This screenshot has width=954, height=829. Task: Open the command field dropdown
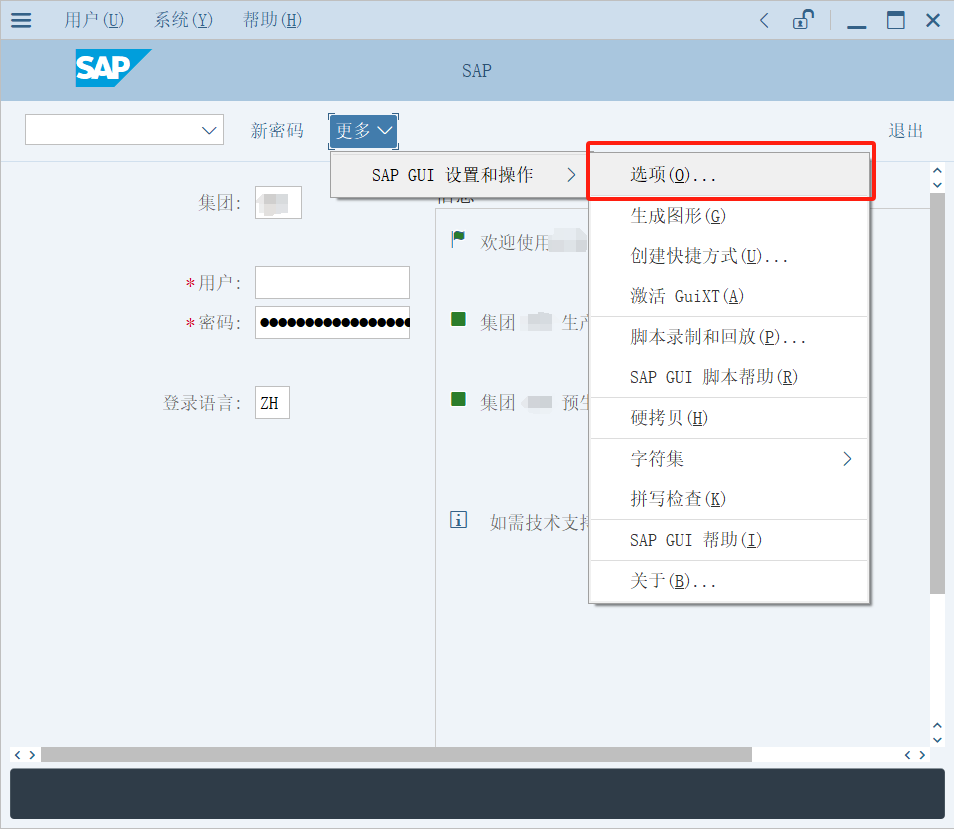[x=209, y=130]
